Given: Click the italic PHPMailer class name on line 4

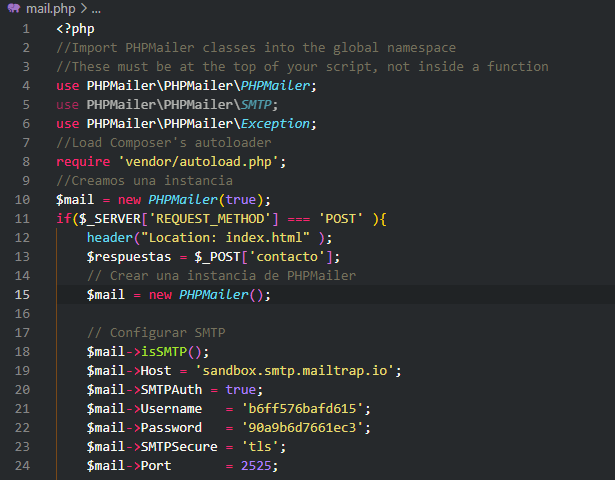Looking at the screenshot, I should coord(275,86).
